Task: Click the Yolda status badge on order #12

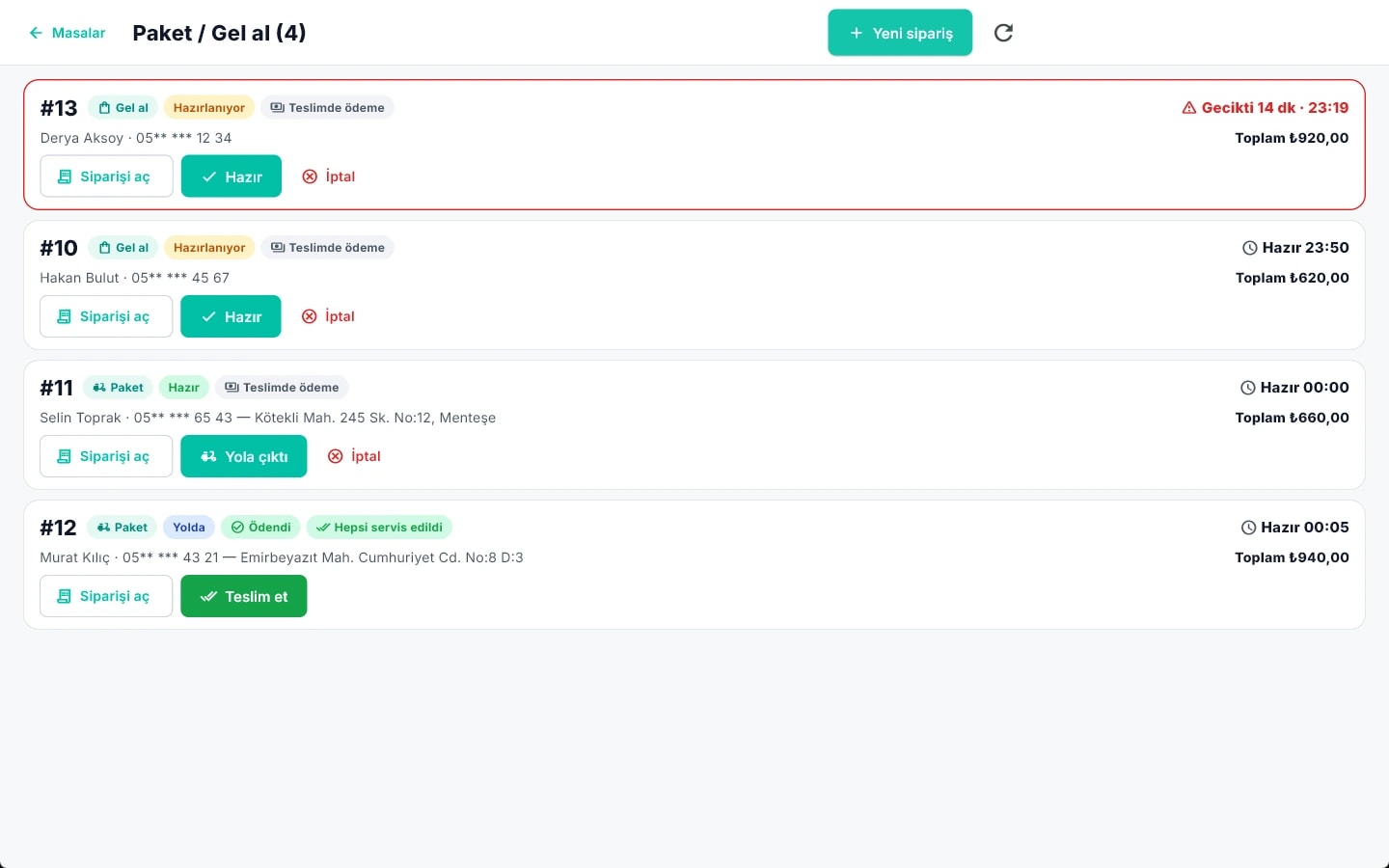Action: pos(189,528)
